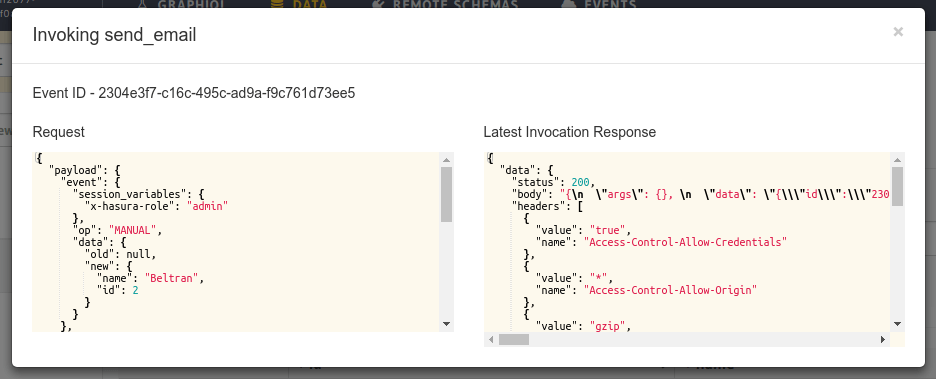Click the "admin" role value
936x379 pixels.
pos(208,206)
